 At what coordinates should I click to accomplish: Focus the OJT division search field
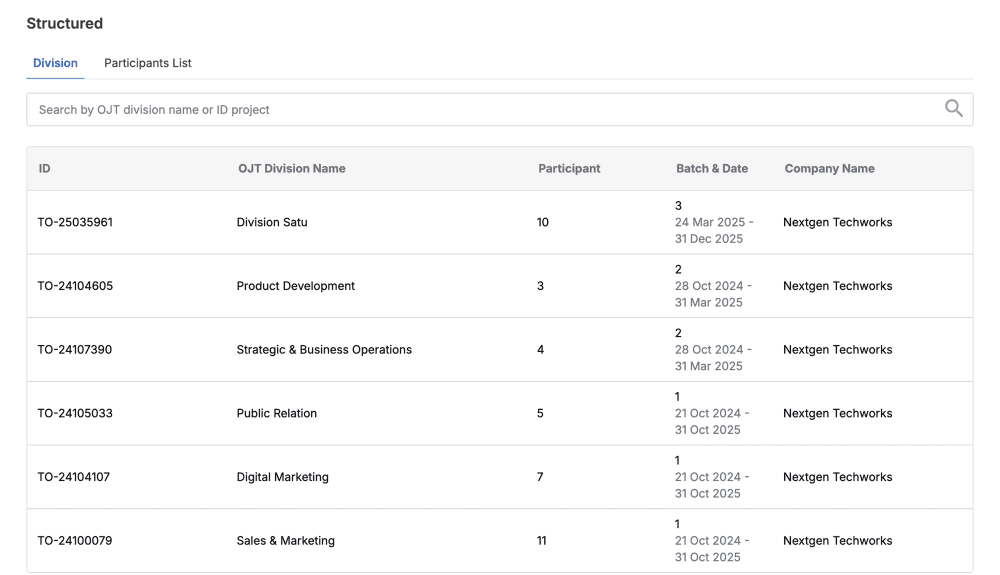[499, 110]
